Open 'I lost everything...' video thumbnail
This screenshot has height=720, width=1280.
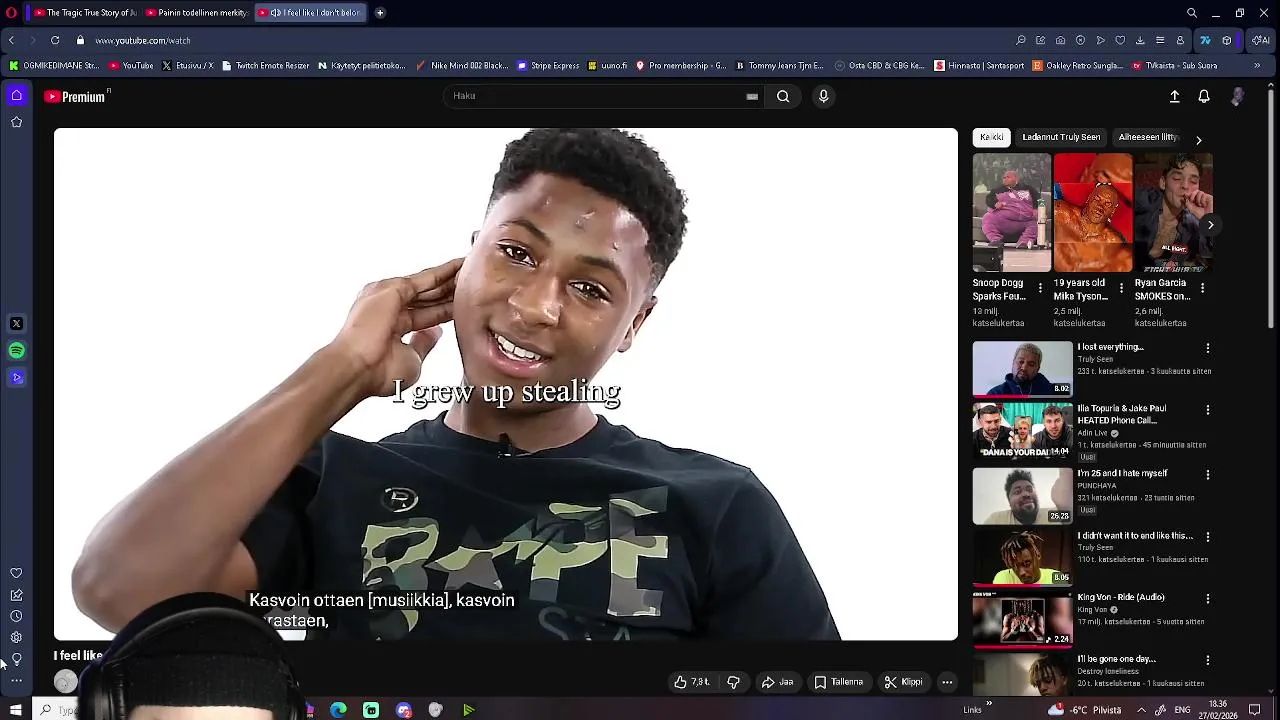[x=1022, y=369]
